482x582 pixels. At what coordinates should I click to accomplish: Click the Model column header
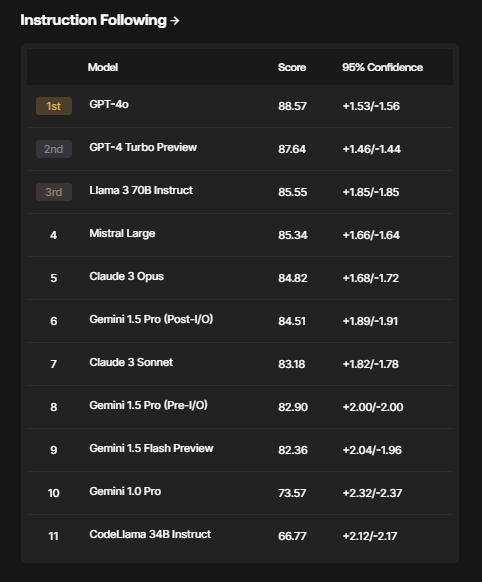pyautogui.click(x=103, y=67)
